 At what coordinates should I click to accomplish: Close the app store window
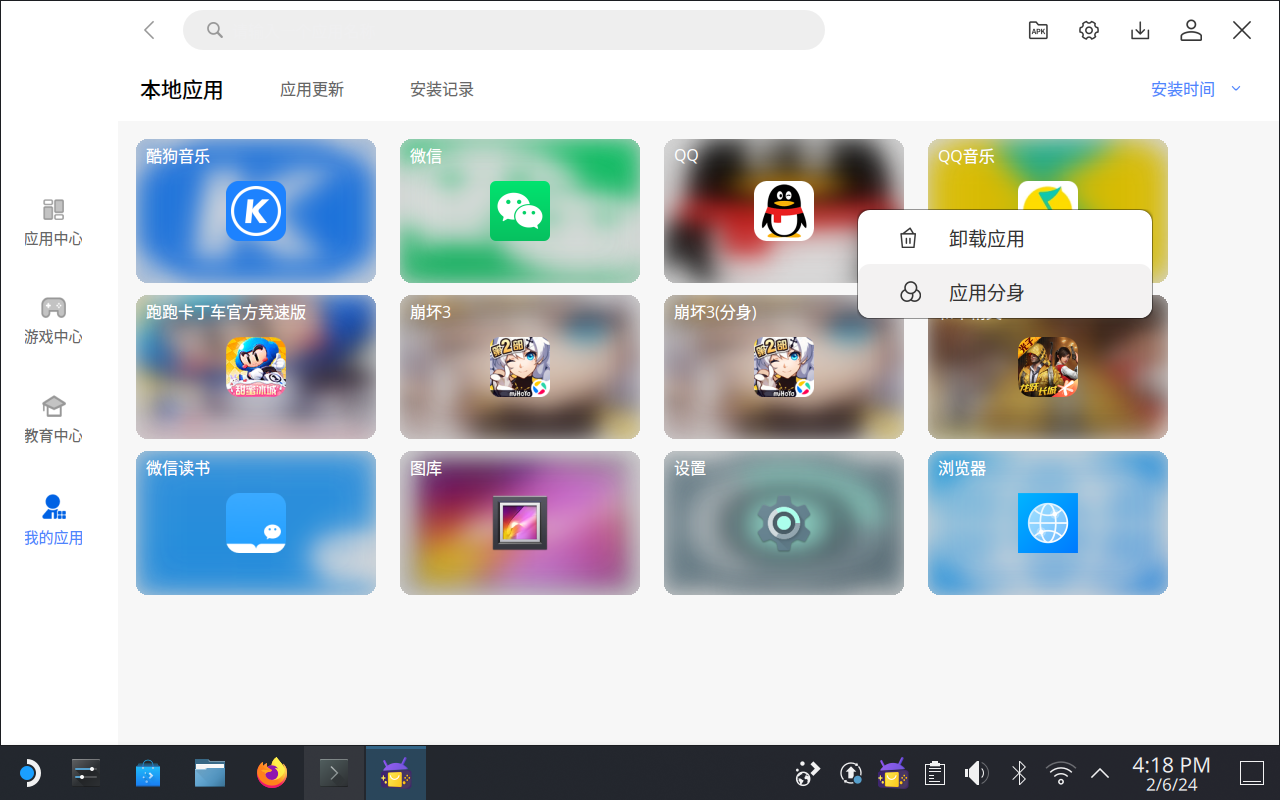[1242, 30]
